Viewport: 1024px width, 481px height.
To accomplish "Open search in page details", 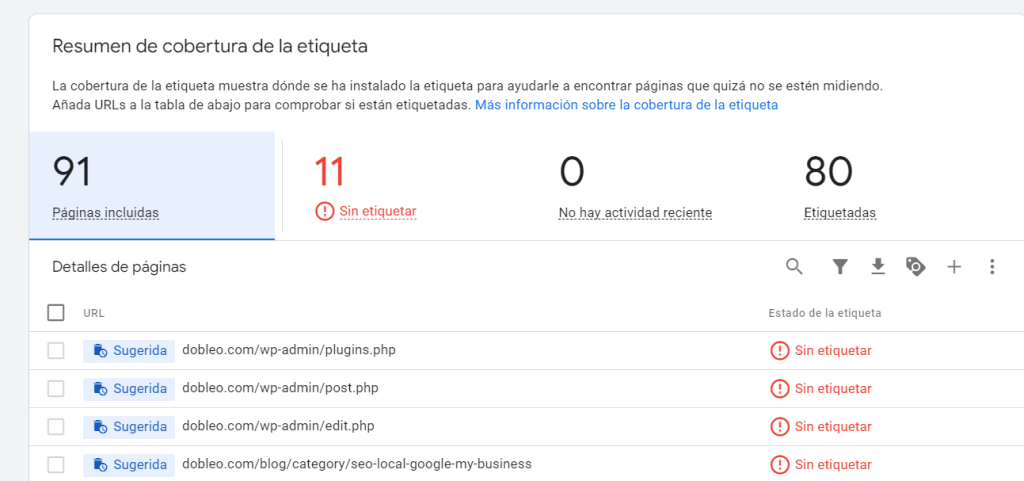I will tap(794, 266).
